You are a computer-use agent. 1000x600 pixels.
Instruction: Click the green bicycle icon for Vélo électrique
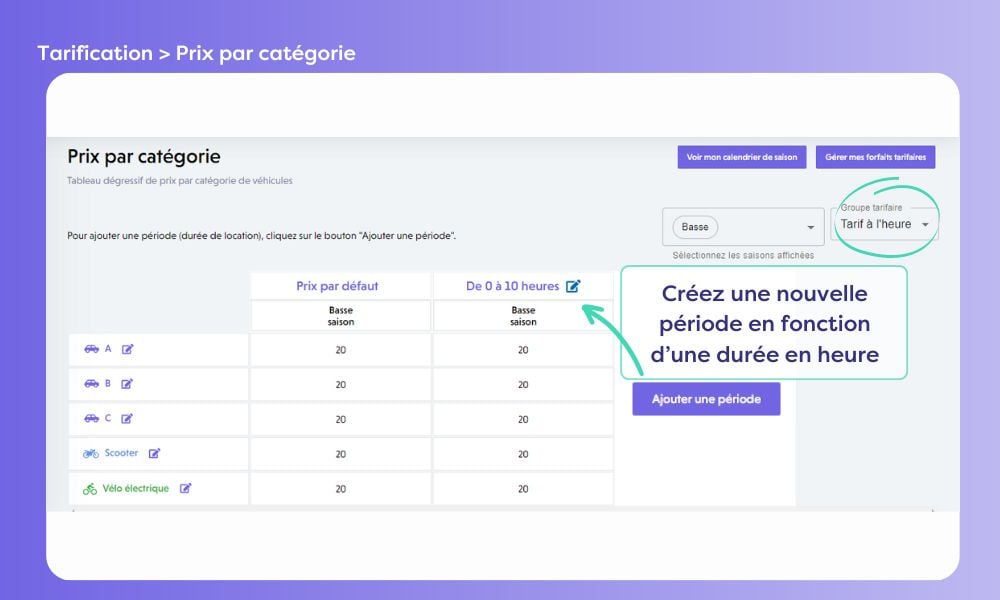[90, 489]
